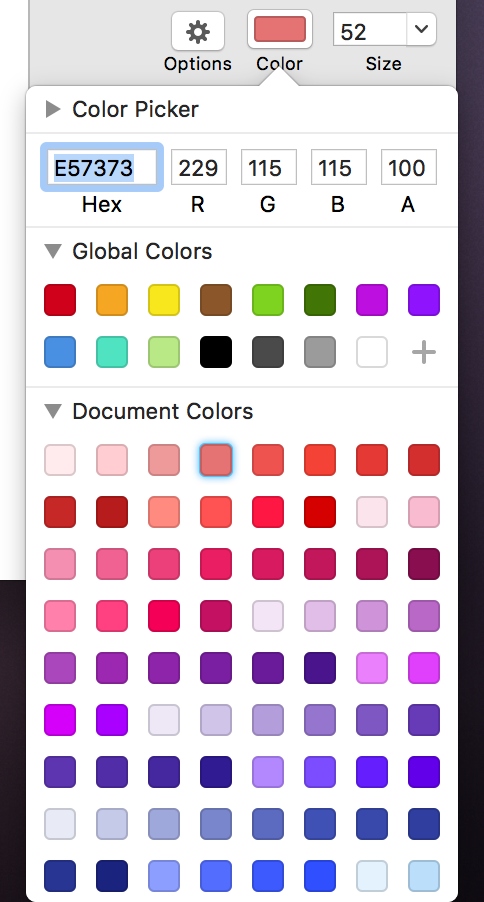Collapse the Global Colors section
Screen dimensions: 484x902
(x=53, y=251)
